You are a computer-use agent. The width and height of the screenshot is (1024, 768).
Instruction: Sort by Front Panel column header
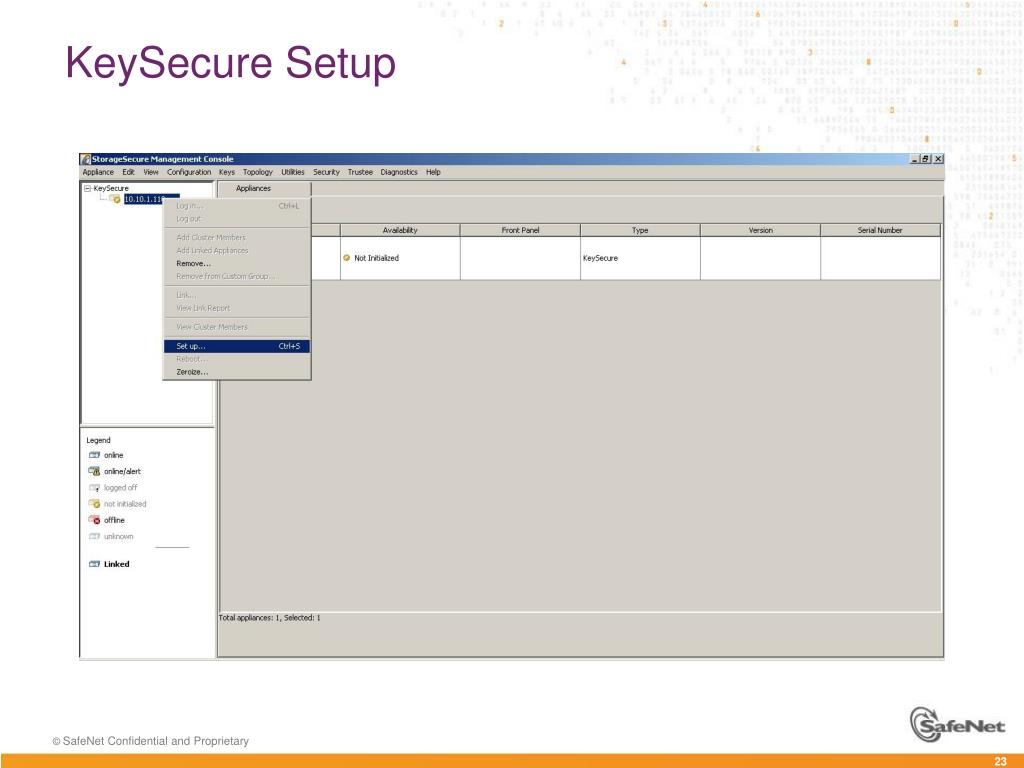[520, 231]
